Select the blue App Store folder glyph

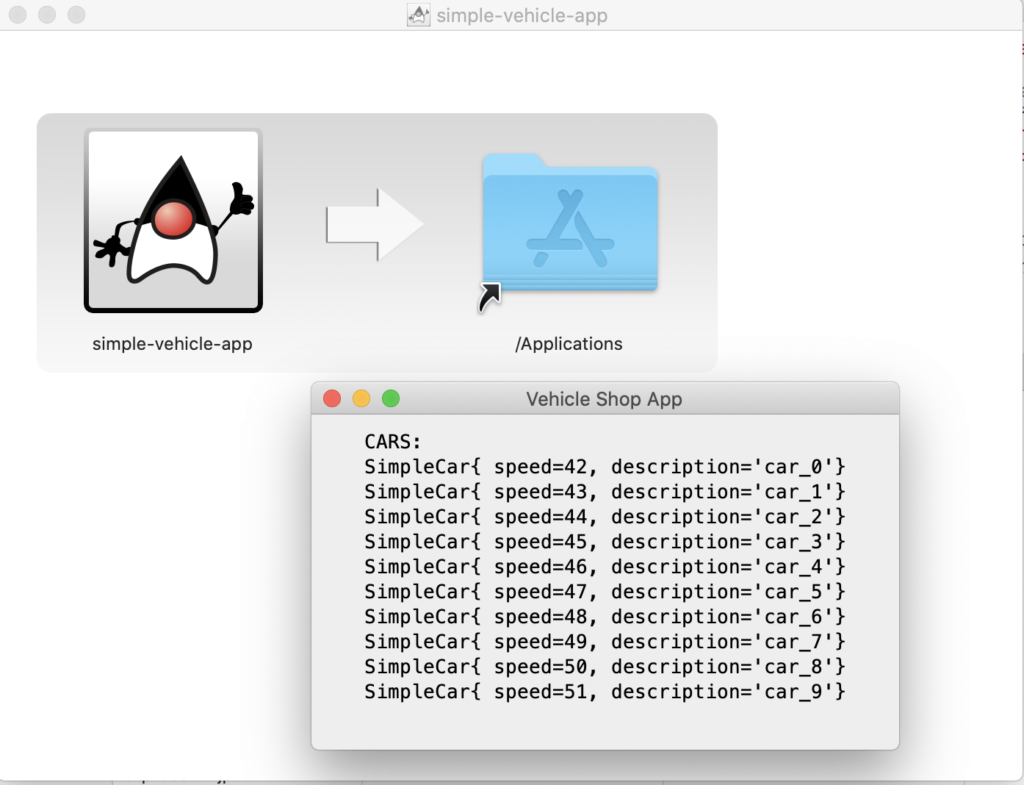click(x=570, y=228)
